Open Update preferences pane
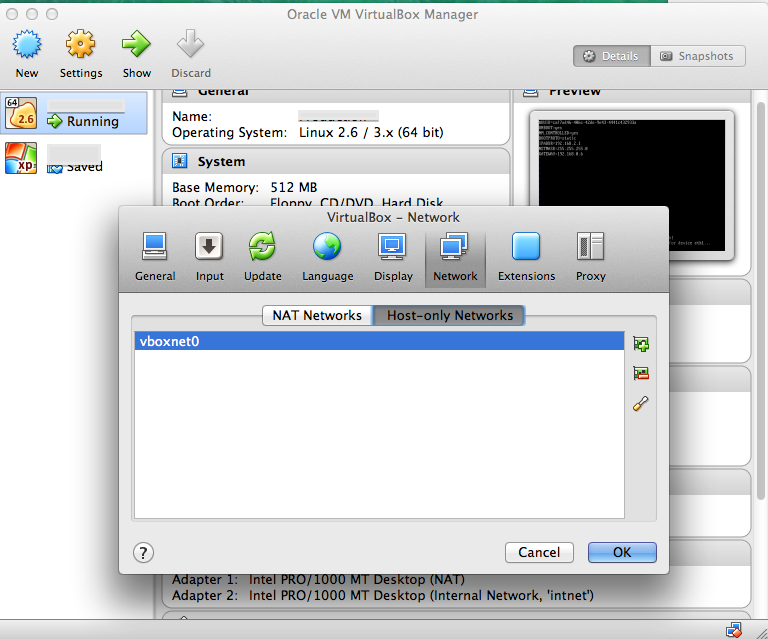Screen dimensions: 768x639 (263, 258)
